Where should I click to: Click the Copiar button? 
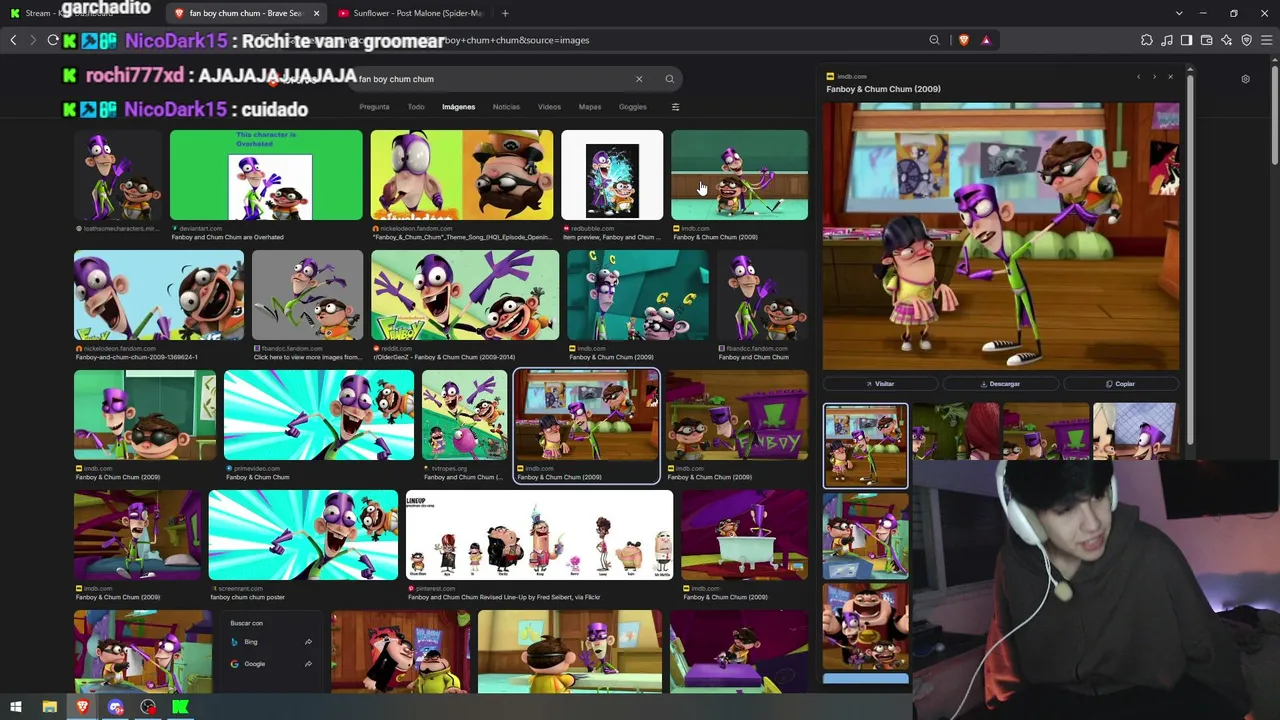[x=1121, y=384]
